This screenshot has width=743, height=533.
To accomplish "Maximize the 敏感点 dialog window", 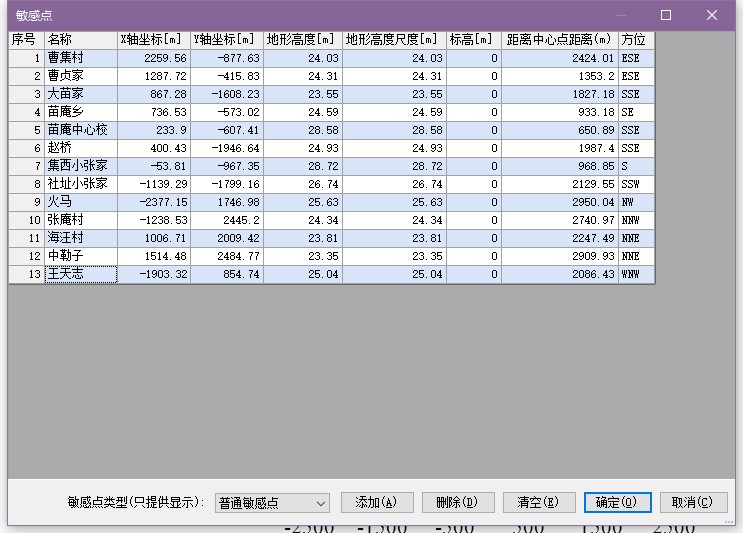I will [x=666, y=15].
